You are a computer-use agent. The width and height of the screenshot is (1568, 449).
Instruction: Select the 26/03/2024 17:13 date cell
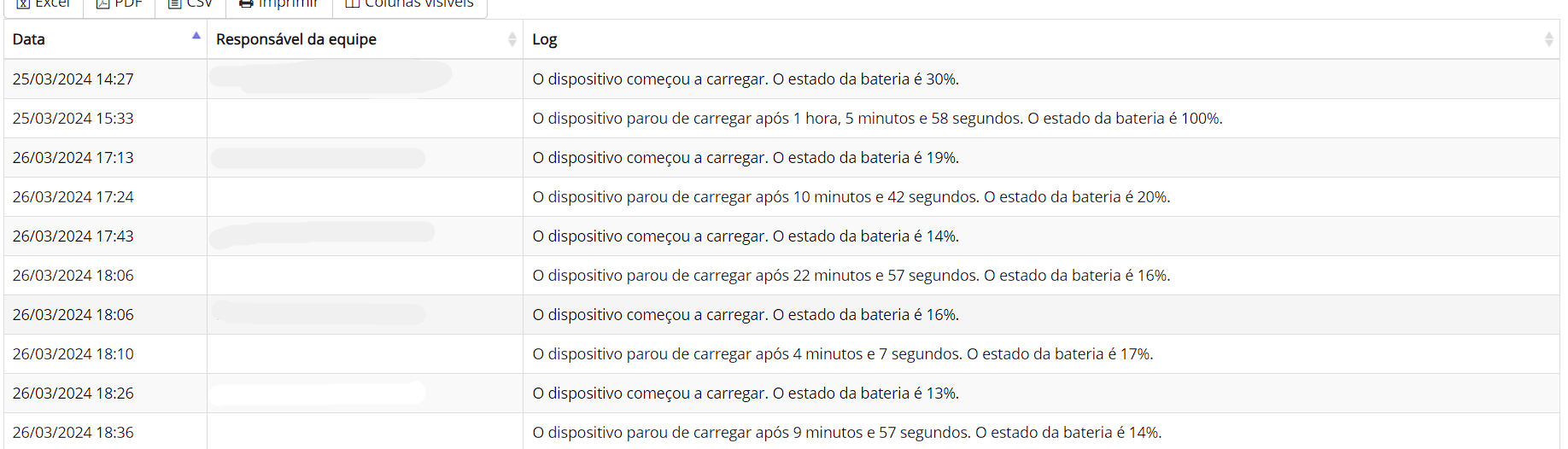pos(73,158)
